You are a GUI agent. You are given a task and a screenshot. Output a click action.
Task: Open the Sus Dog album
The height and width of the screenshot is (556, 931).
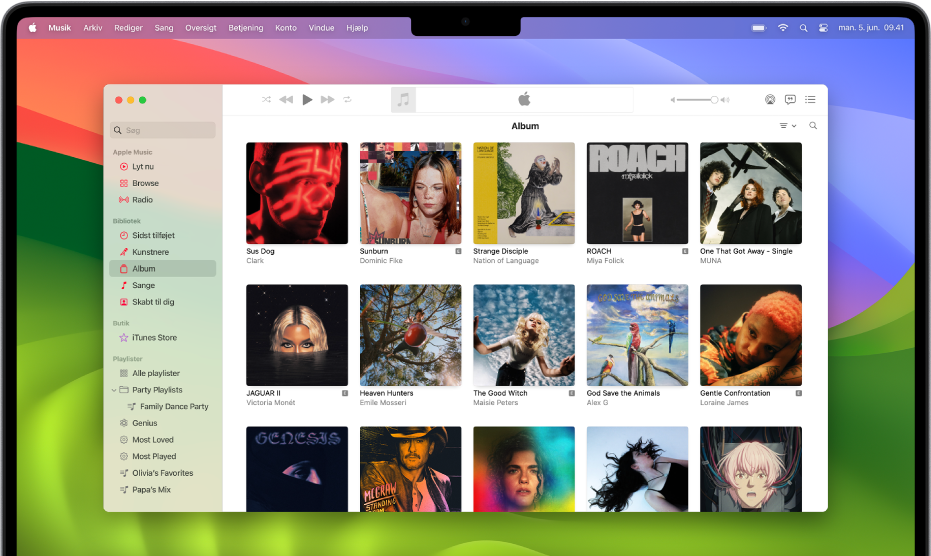(x=297, y=193)
